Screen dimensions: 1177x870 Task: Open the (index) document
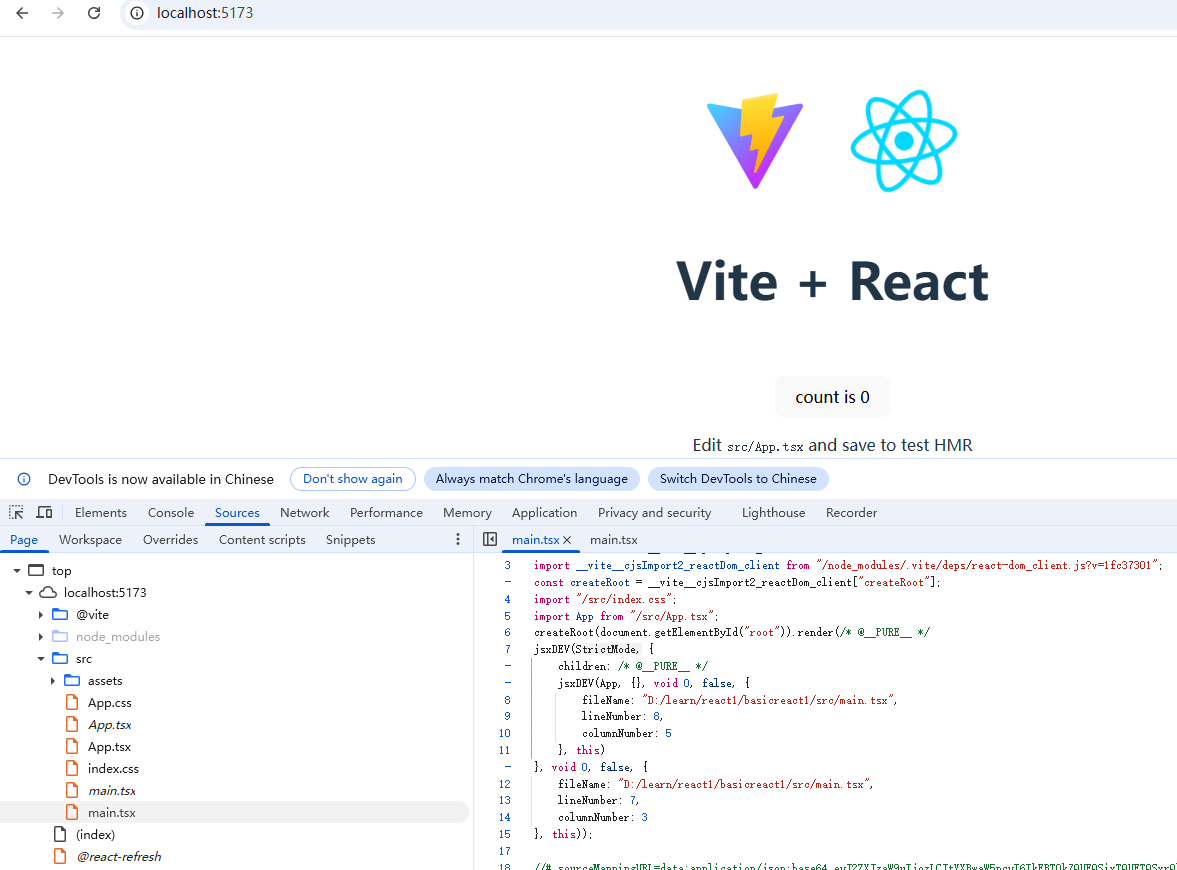pyautogui.click(x=95, y=835)
